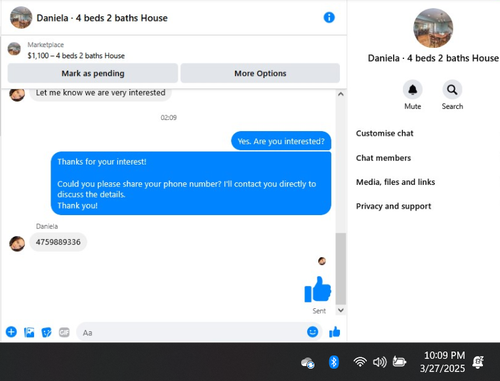Click the details panel title Daniela 4 beds 2 baths House
Viewport: 500px width, 381px height.
[x=433, y=58]
